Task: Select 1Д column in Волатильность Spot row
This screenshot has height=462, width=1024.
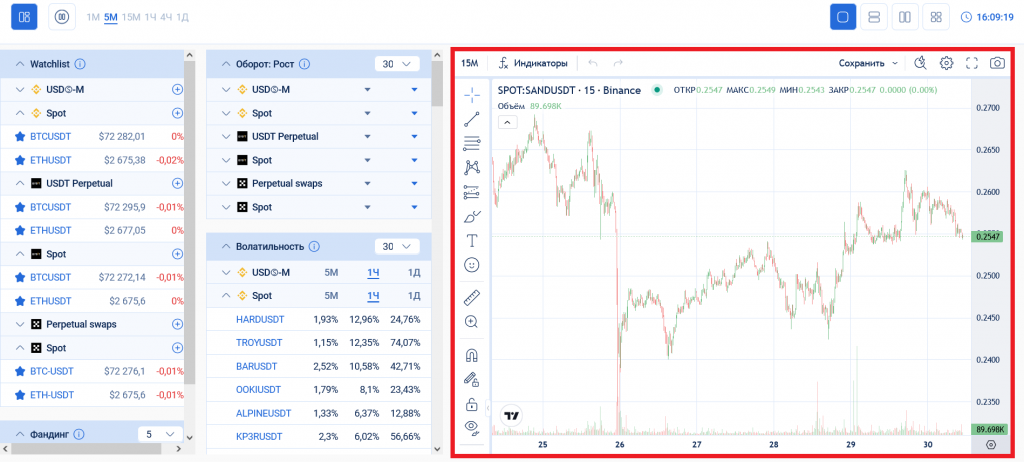Action: 414,295
